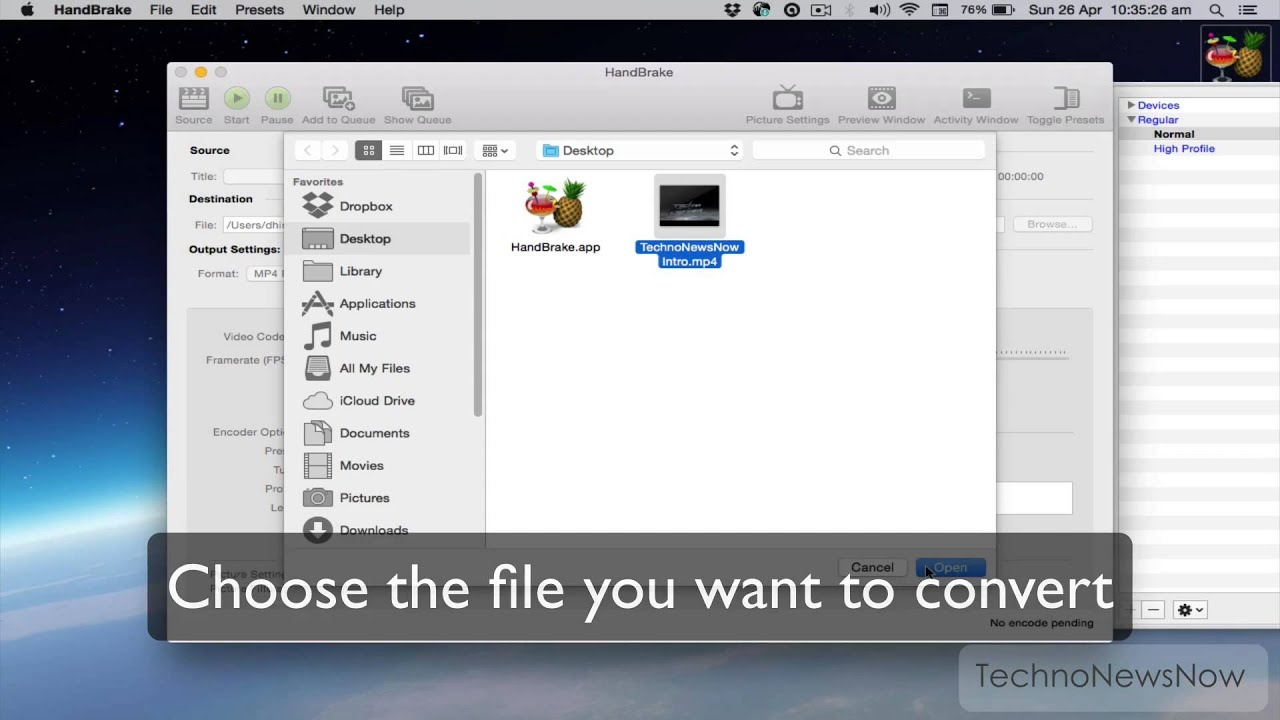Open the File menu
1280x720 pixels.
pyautogui.click(x=161, y=10)
